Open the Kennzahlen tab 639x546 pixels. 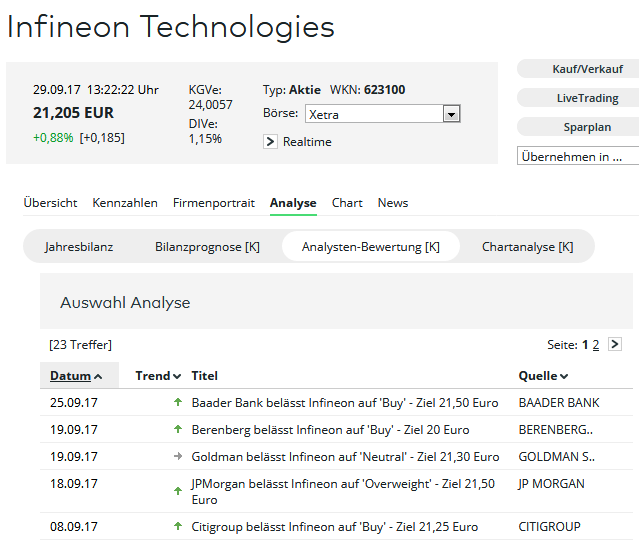coord(125,203)
